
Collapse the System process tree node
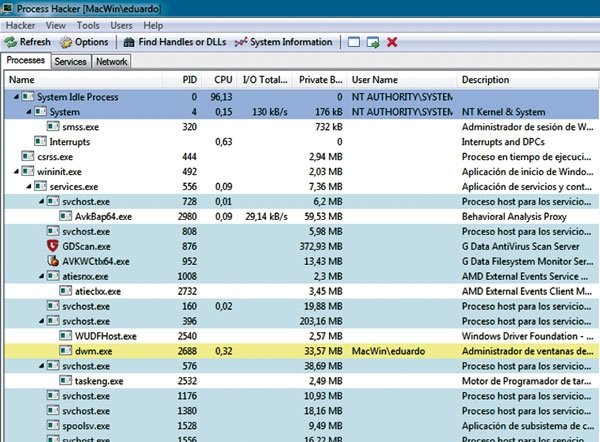29,112
